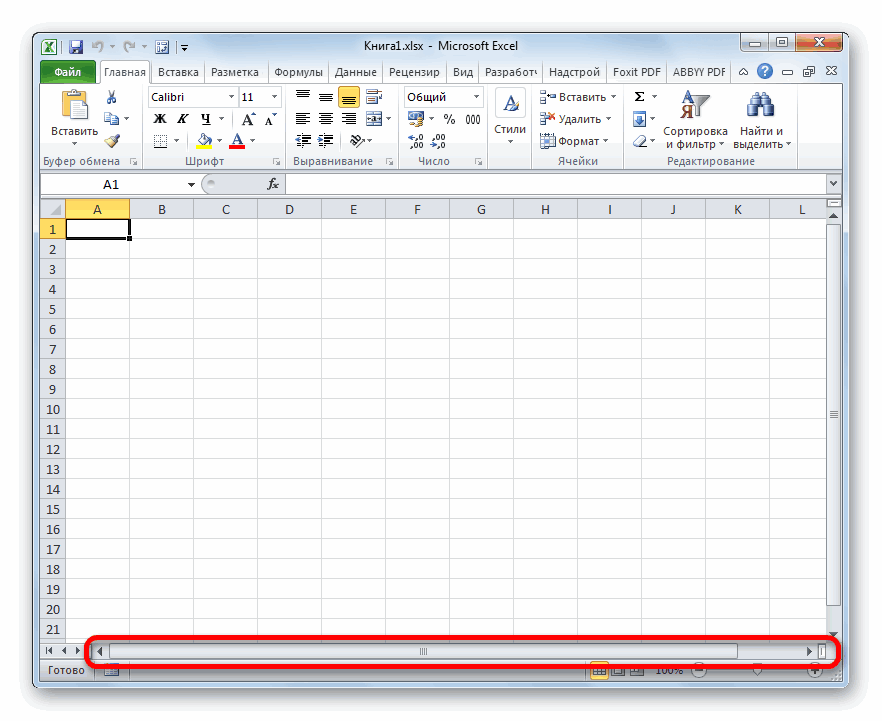Viewport: 882px width, 721px height.
Task: Click the Copy icon in Буфер обмена
Action: tap(111, 119)
